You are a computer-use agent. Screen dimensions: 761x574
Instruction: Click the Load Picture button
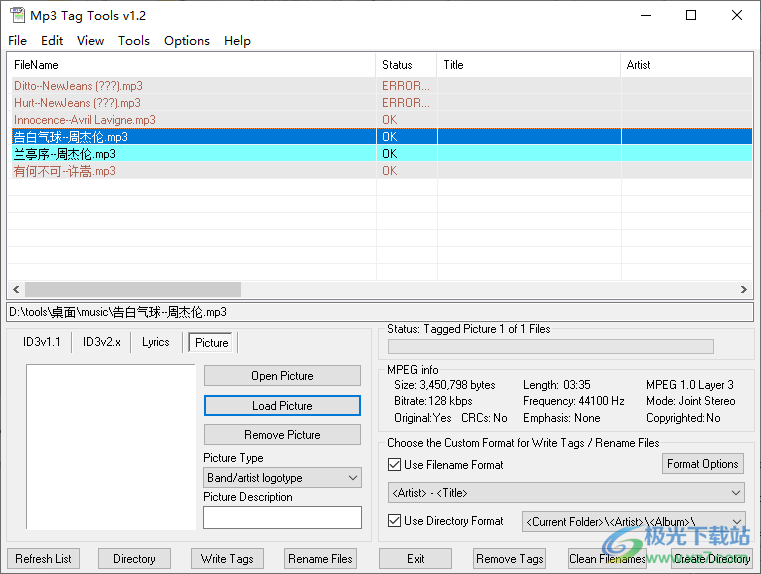282,406
